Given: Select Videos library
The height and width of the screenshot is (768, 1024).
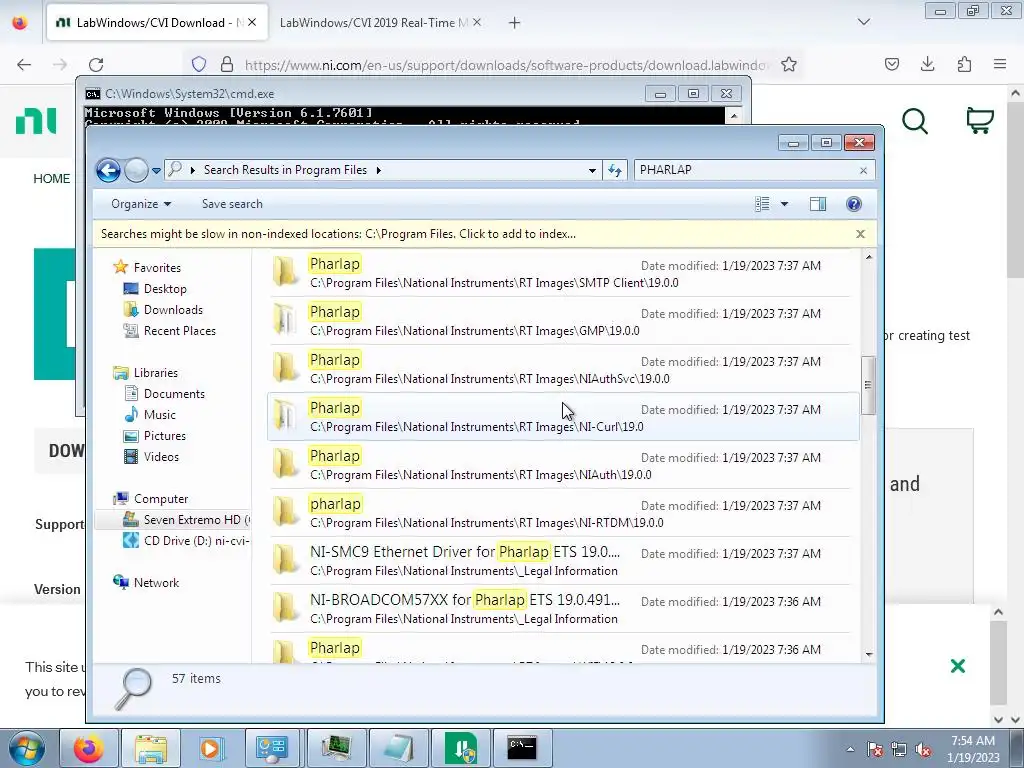Looking at the screenshot, I should pos(161,456).
